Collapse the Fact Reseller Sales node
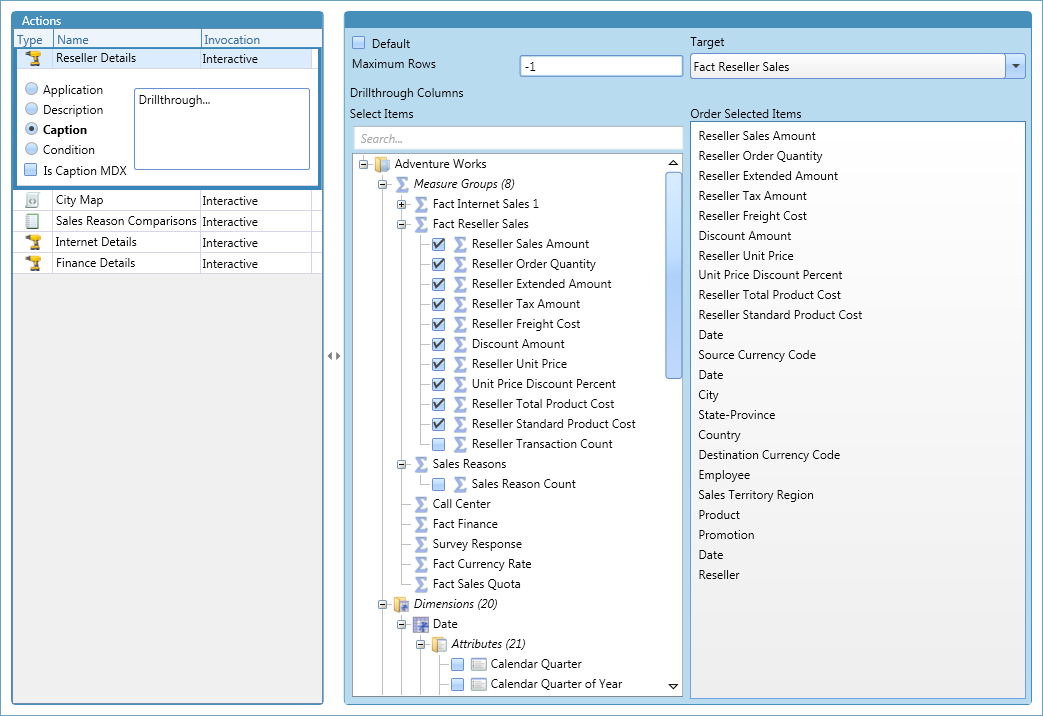The image size is (1043, 716). pos(402,224)
